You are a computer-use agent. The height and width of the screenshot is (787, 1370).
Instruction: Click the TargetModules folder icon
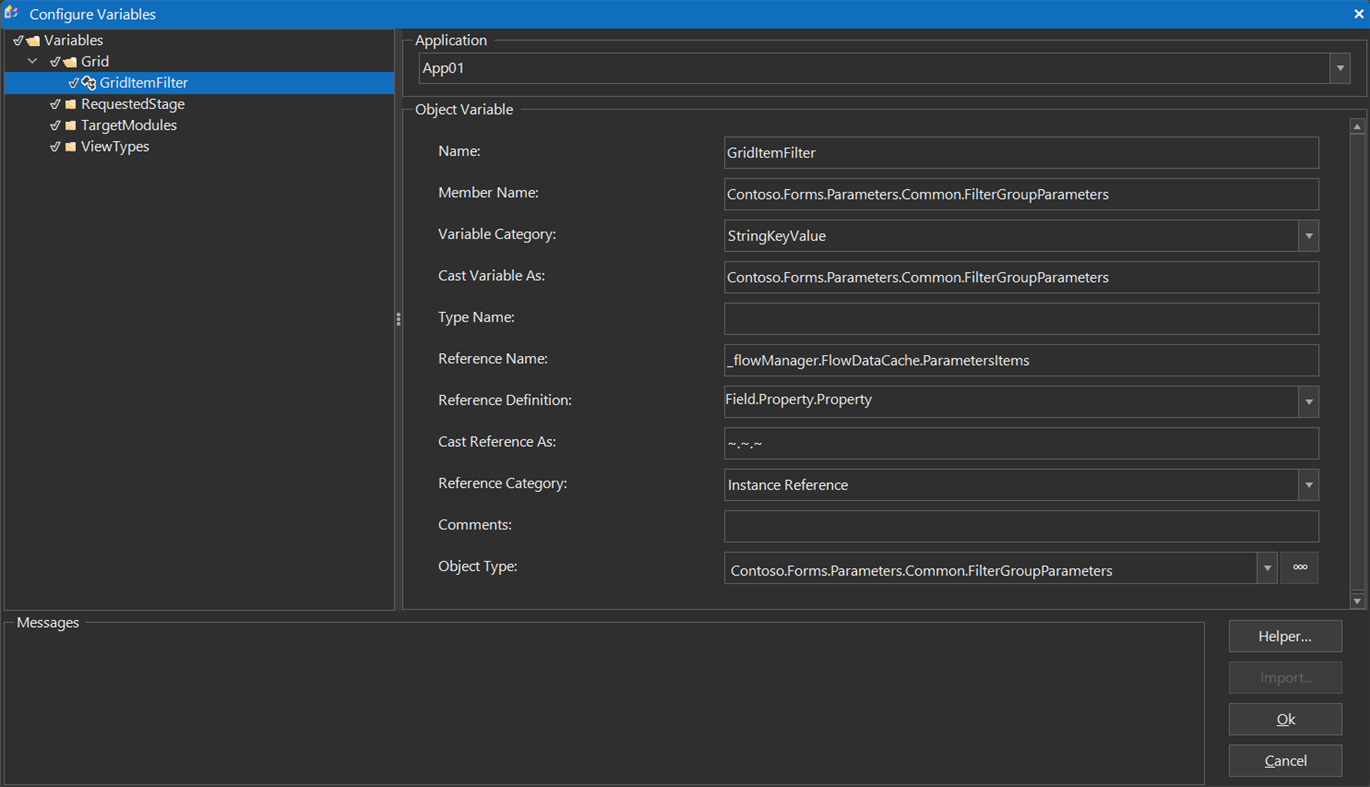[70, 125]
